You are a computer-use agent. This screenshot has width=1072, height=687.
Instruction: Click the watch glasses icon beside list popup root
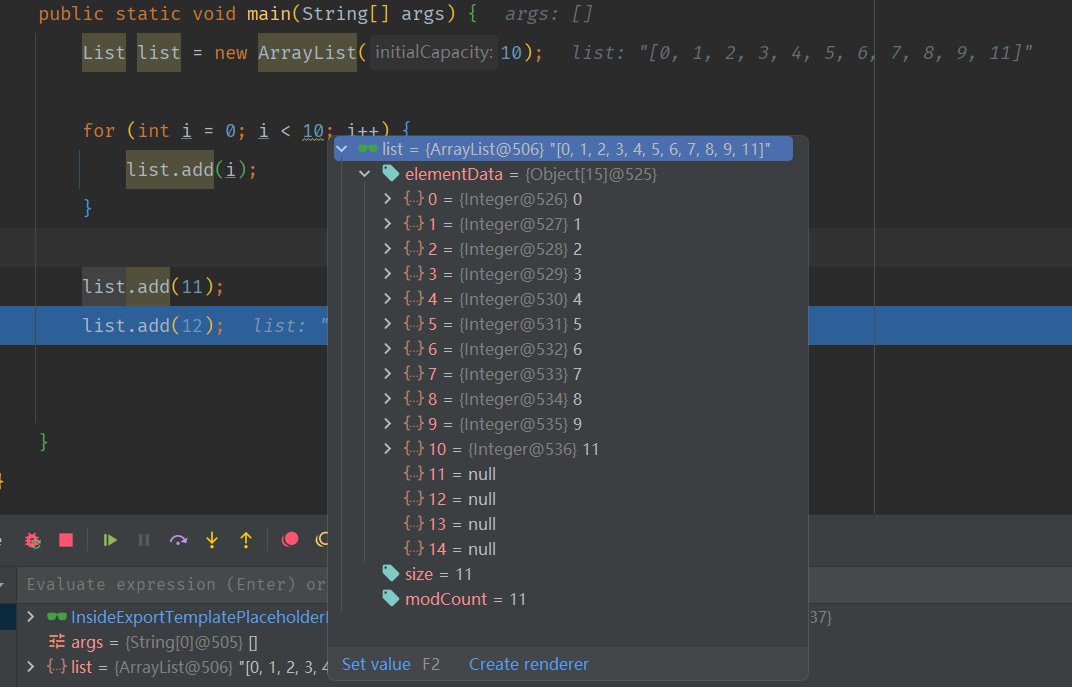pyautogui.click(x=368, y=148)
